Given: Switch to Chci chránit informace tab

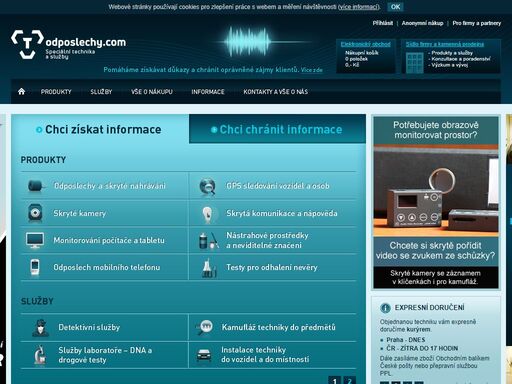Looking at the screenshot, I should 277,129.
